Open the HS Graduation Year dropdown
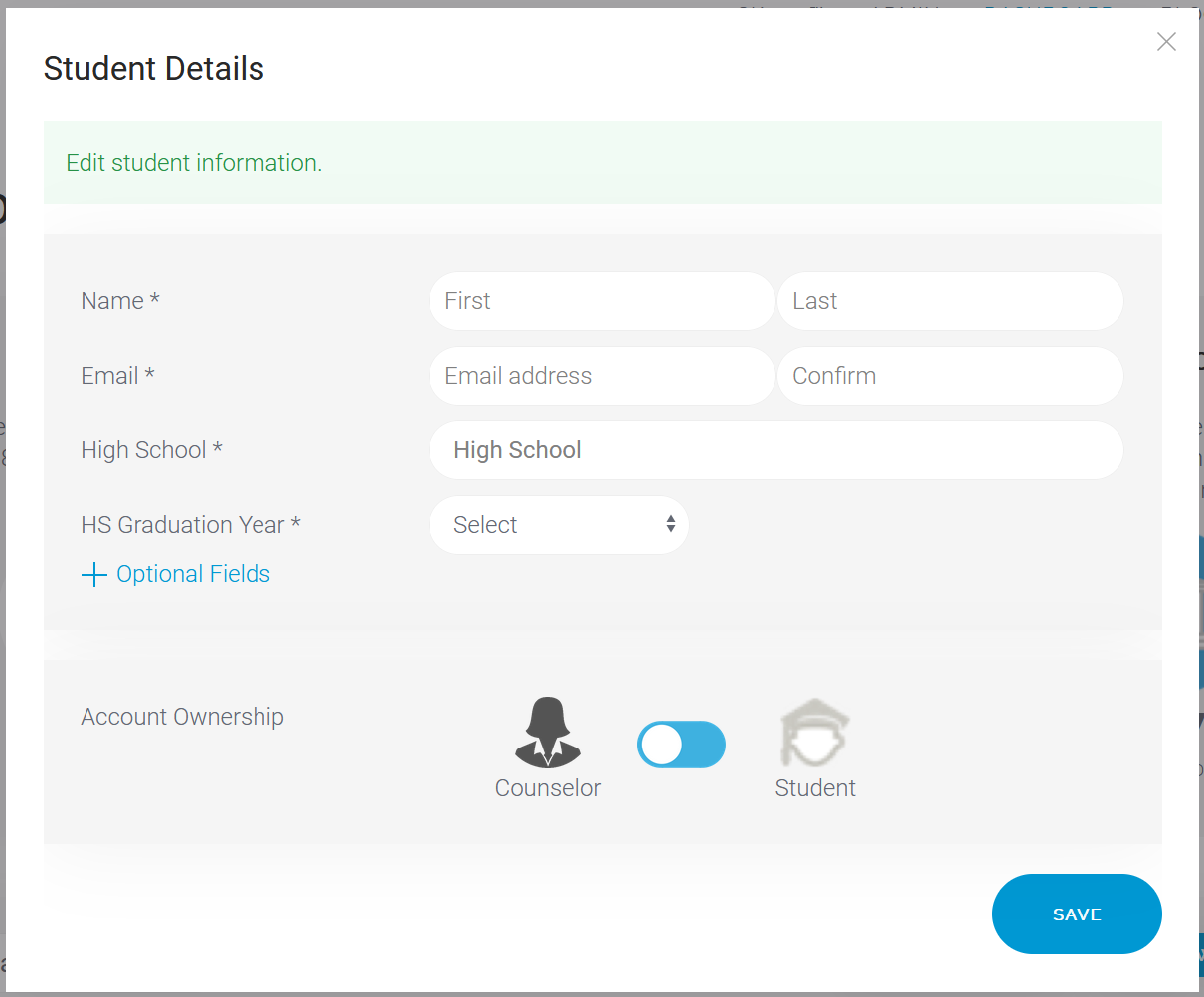Viewport: 1204px width, 997px height. [559, 525]
